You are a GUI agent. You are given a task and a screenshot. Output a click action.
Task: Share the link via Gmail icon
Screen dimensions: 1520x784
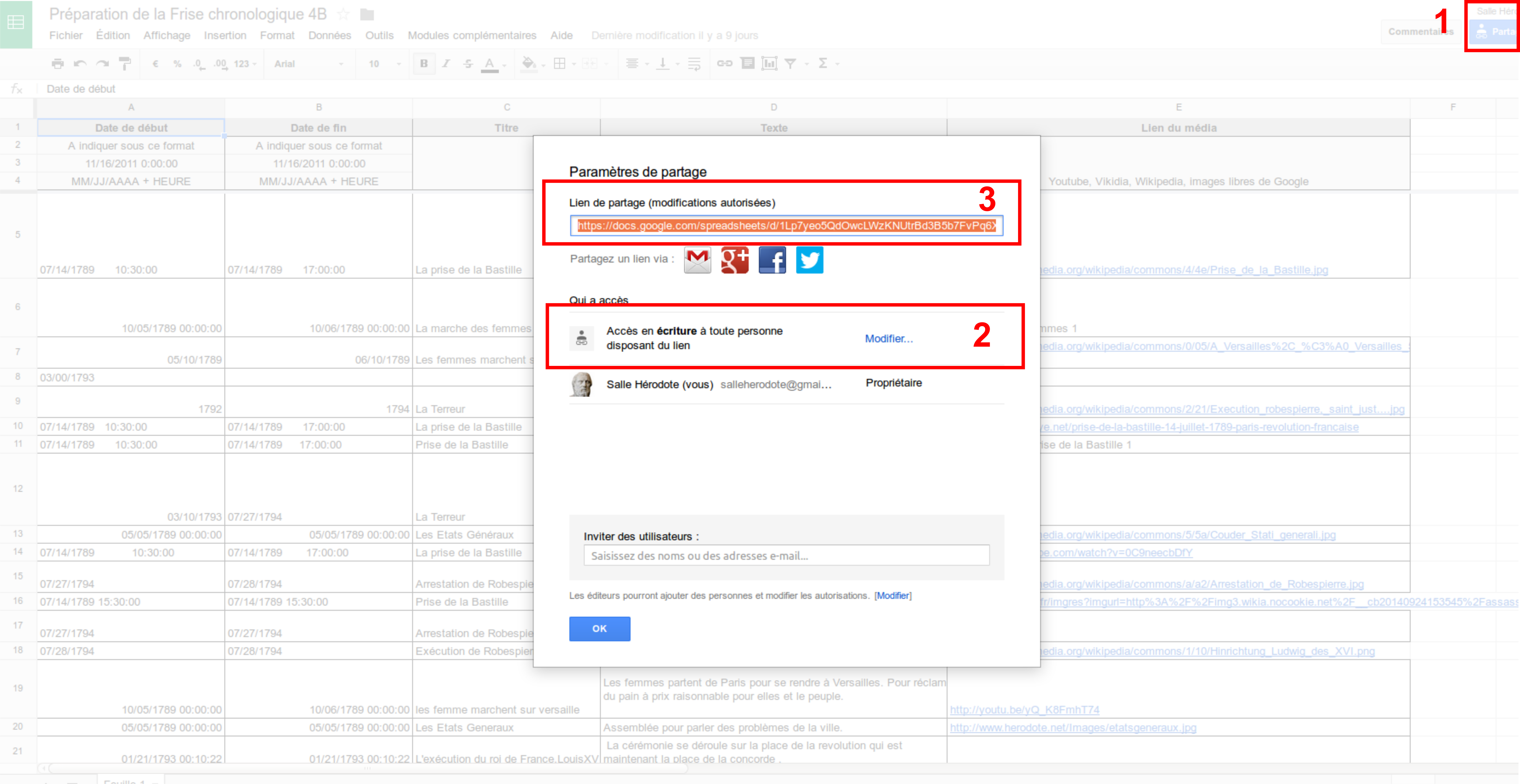point(698,260)
